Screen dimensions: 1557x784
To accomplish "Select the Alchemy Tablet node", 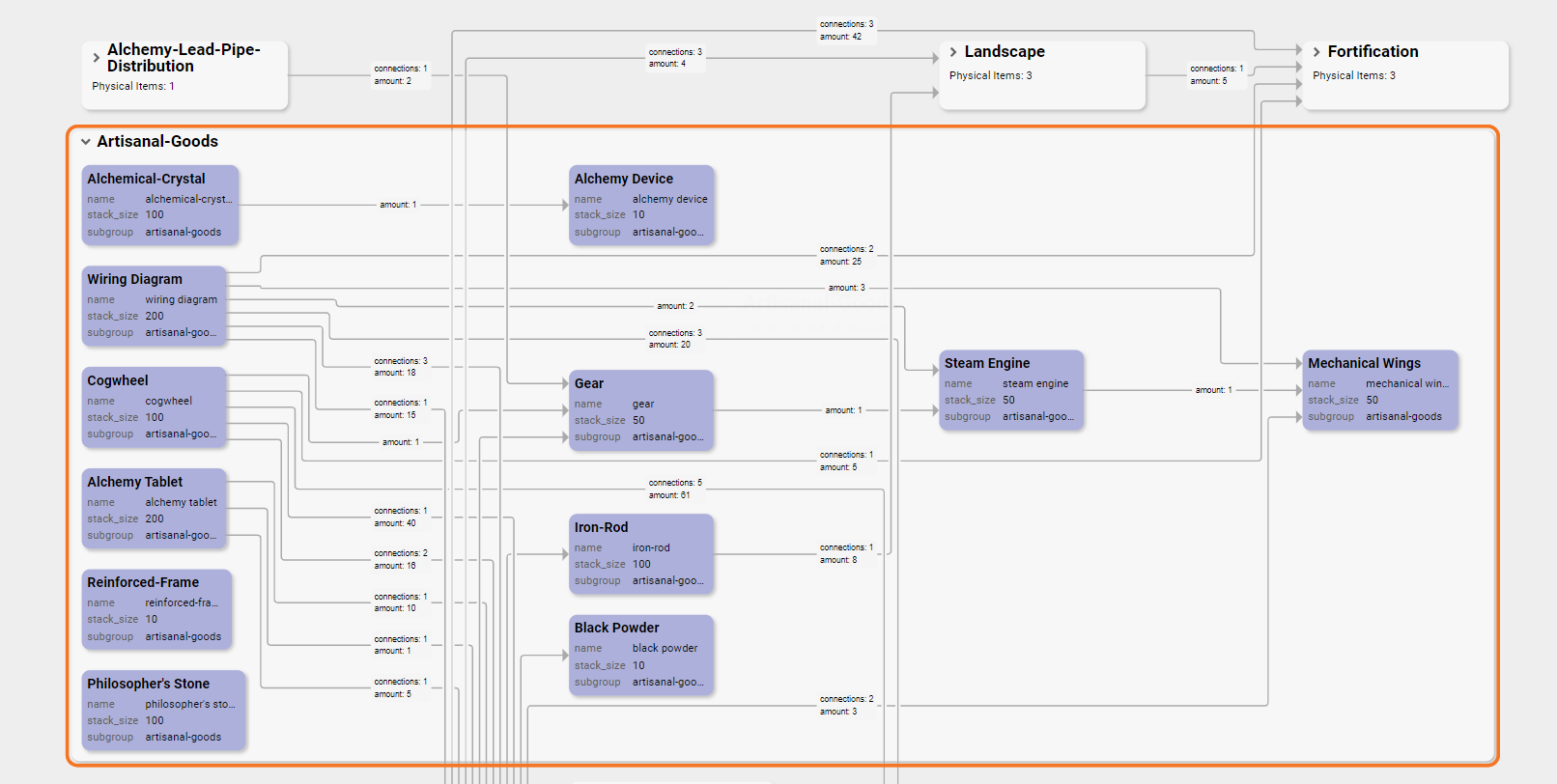I will 155,508.
